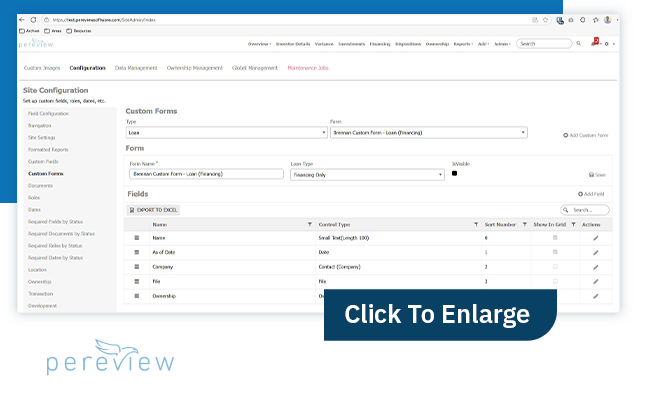647x395 pixels.
Task: Bookmark the page with the star icon
Action: [x=545, y=20]
